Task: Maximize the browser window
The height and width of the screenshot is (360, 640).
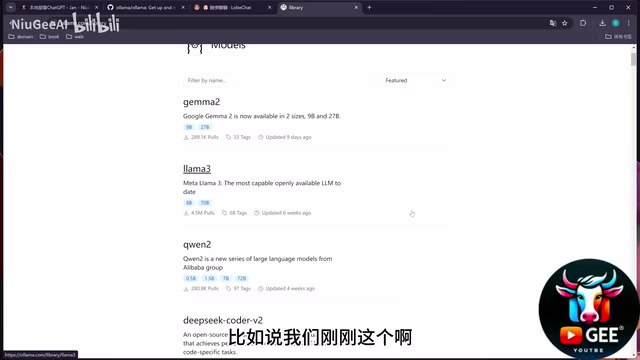Action: [x=611, y=7]
